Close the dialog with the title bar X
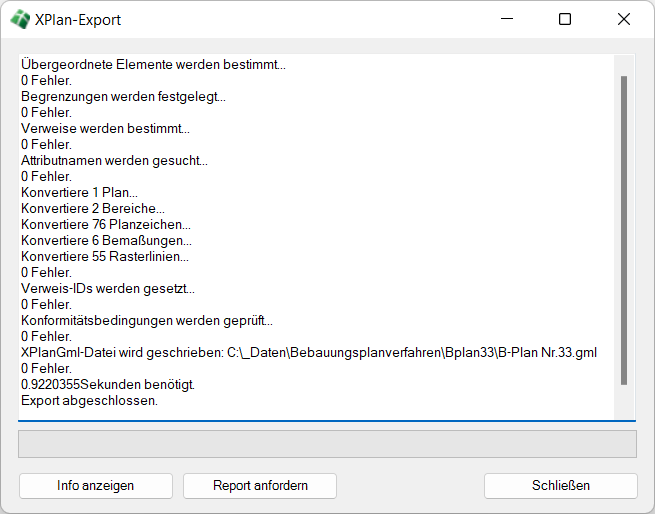The image size is (655, 514). point(624,19)
